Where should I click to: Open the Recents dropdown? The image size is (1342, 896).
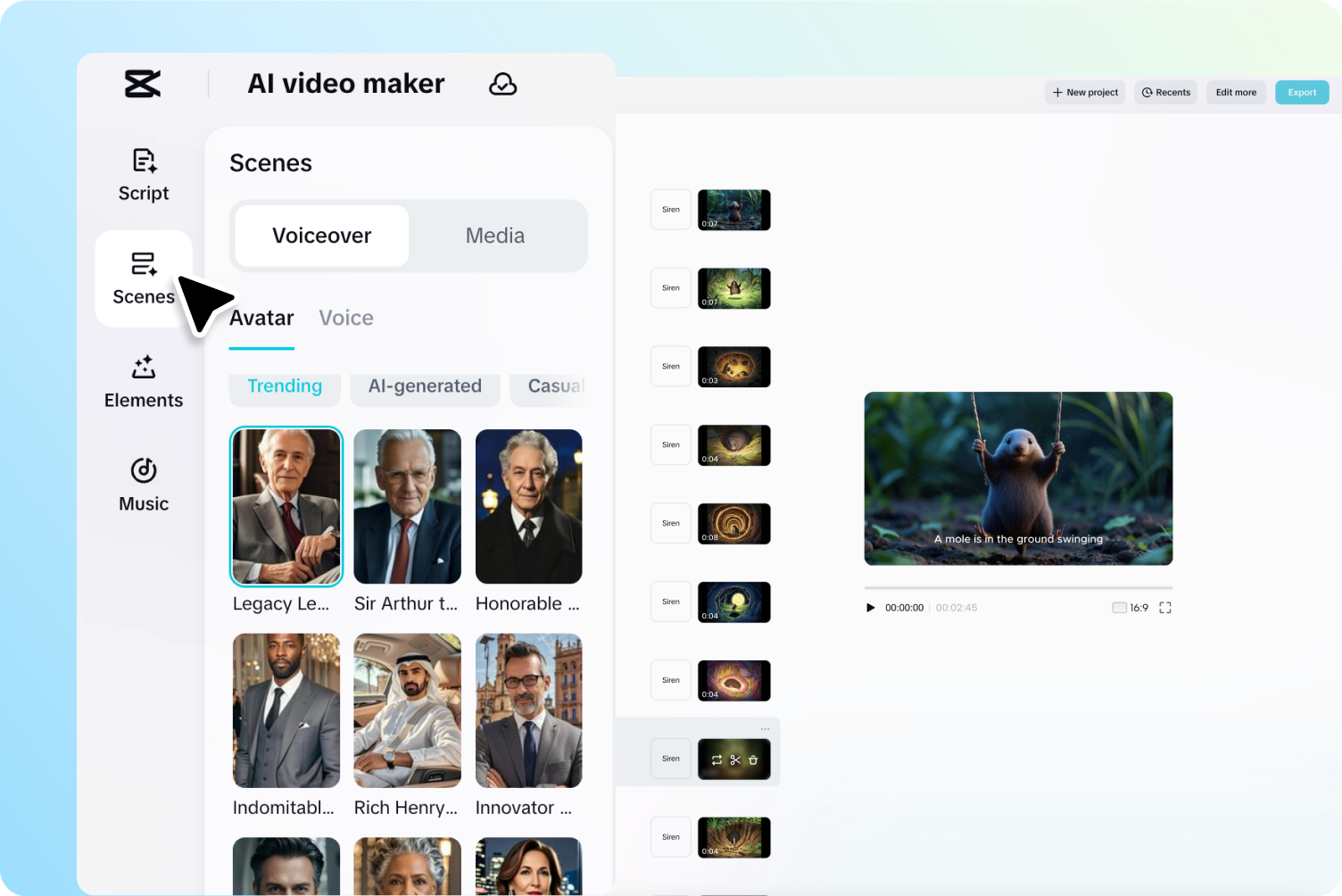(1165, 92)
